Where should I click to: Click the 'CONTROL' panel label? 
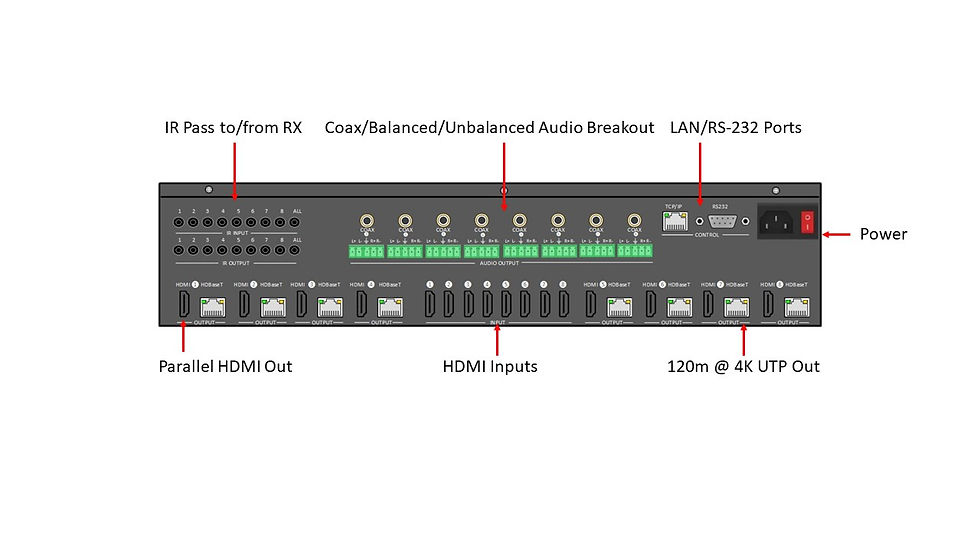(707, 235)
